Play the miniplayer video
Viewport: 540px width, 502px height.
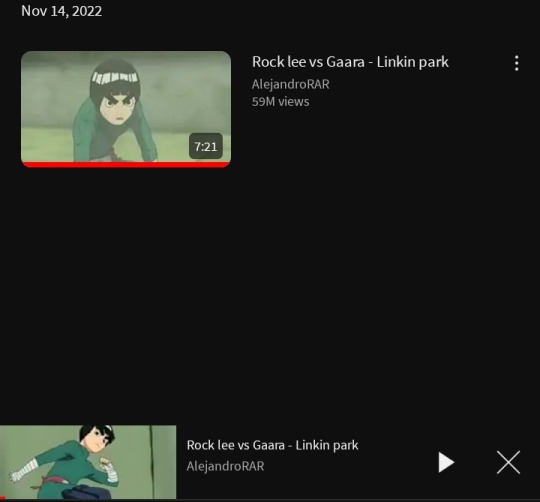pyautogui.click(x=446, y=462)
